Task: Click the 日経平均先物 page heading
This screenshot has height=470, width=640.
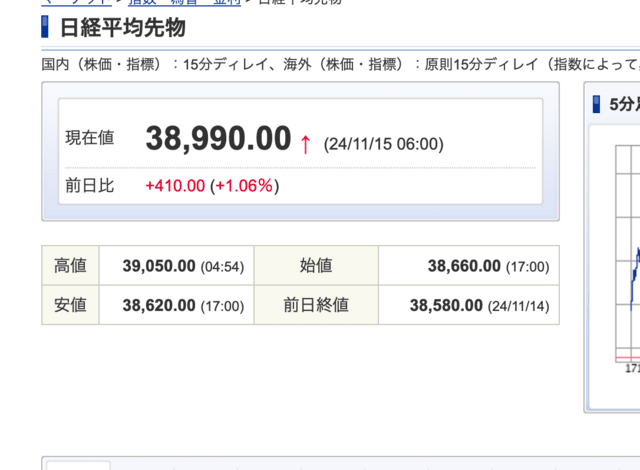Action: pos(122,28)
